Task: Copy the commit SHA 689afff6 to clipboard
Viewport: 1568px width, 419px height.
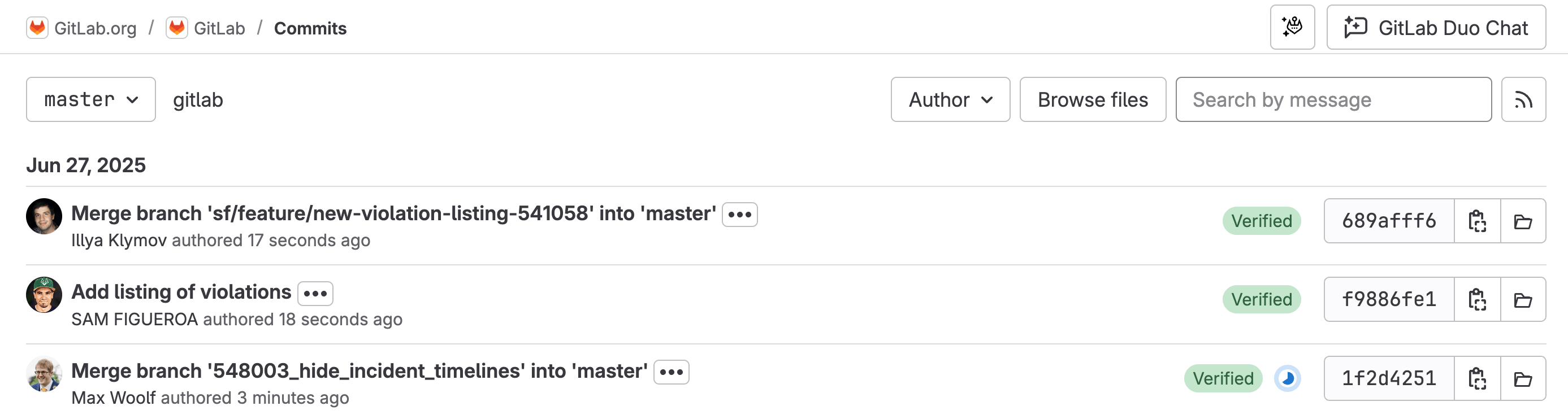Action: 1478,221
